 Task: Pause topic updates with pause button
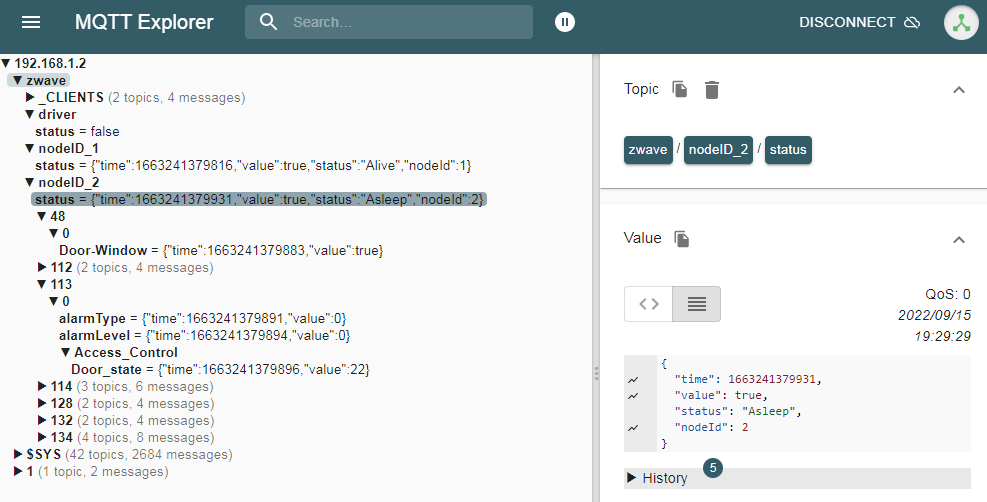565,22
